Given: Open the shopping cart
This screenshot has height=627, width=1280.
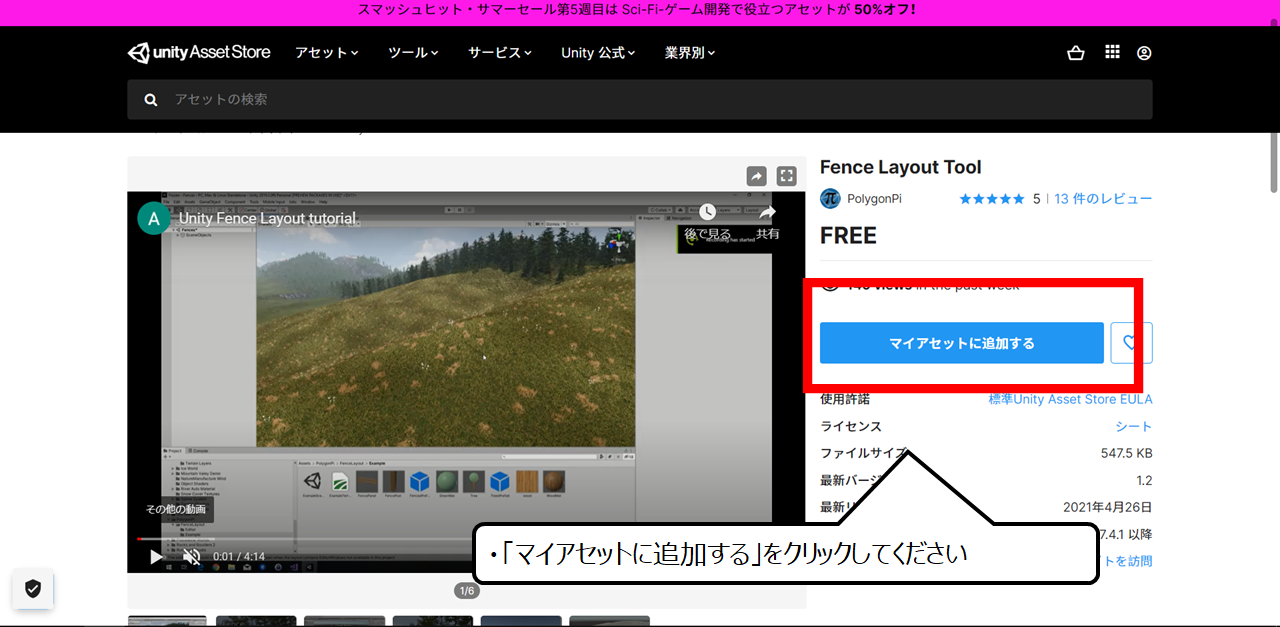Looking at the screenshot, I should pos(1076,53).
